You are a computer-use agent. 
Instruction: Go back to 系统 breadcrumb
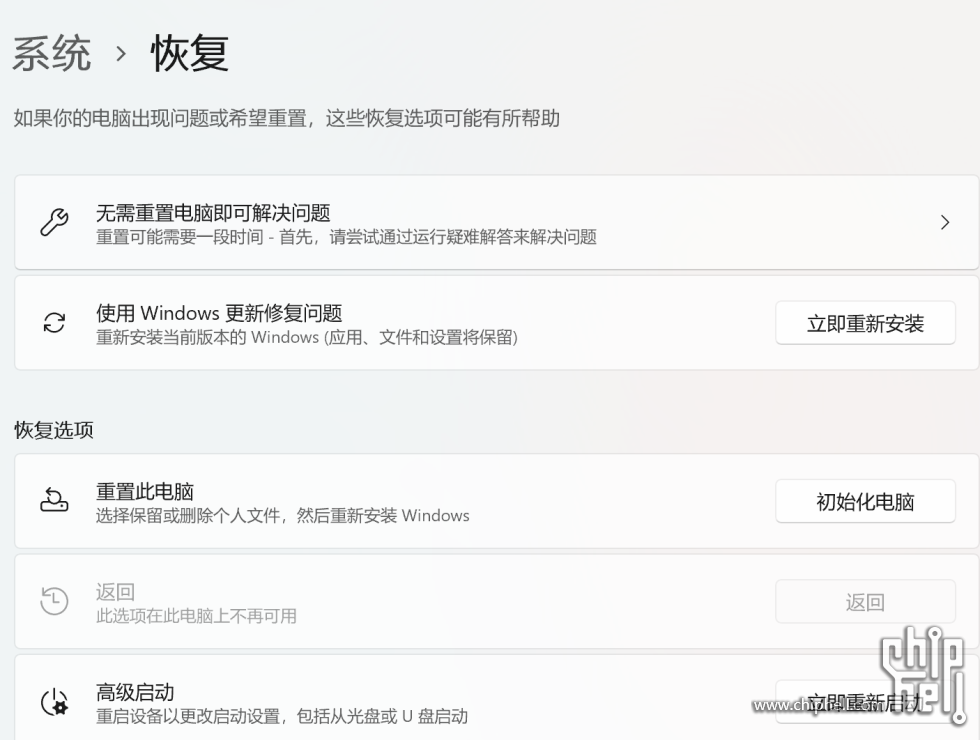52,53
